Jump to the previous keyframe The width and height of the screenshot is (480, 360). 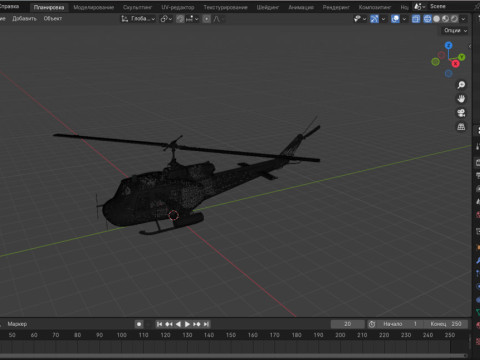point(169,324)
